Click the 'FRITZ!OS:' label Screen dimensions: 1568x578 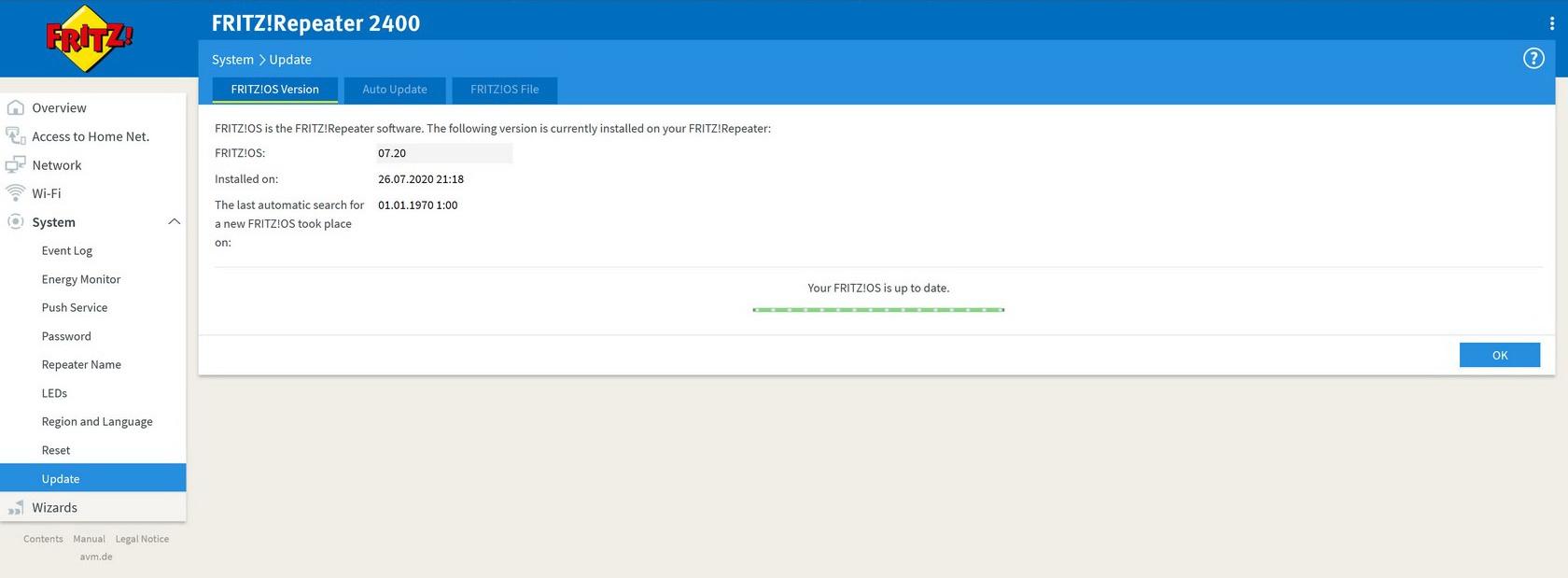240,153
